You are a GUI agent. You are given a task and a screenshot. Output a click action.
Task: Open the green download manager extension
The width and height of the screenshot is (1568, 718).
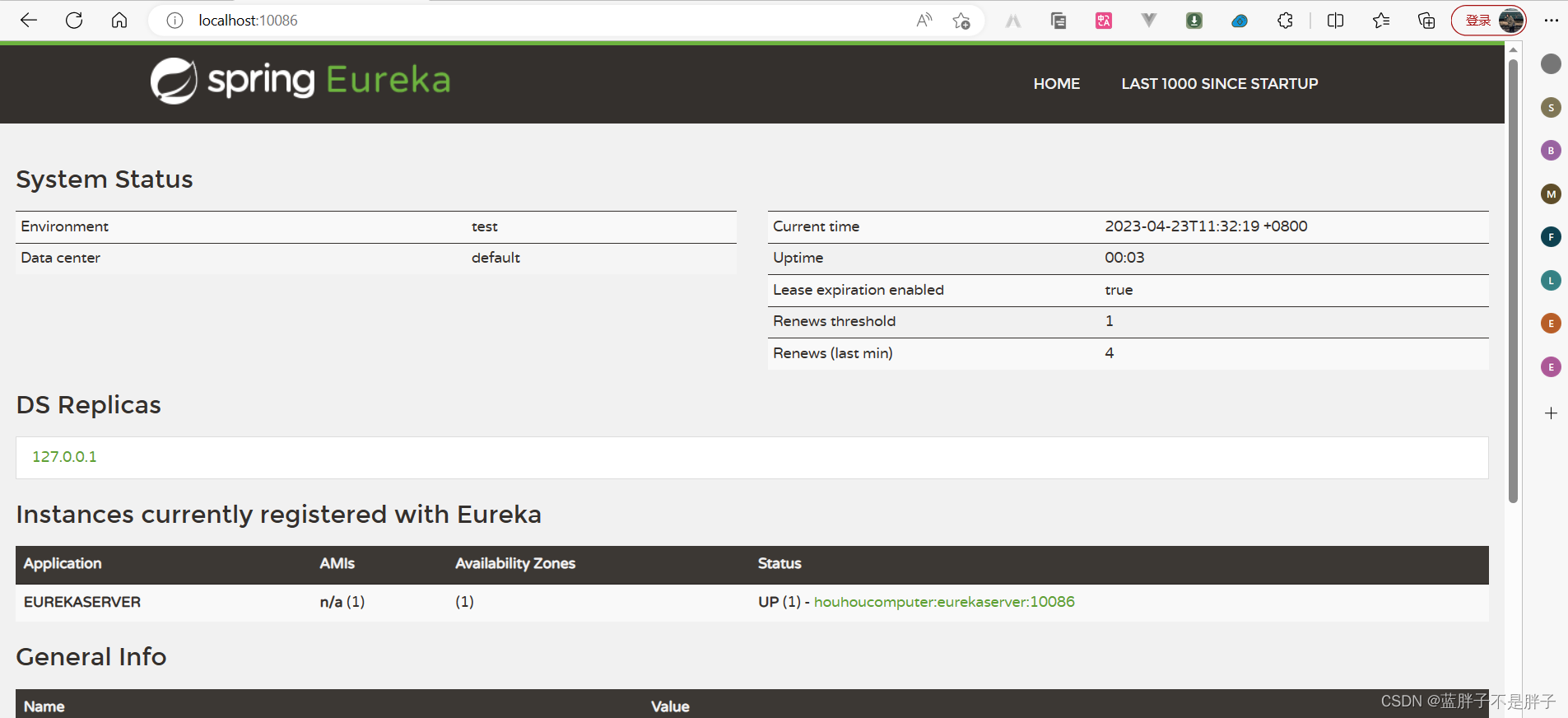(1194, 21)
